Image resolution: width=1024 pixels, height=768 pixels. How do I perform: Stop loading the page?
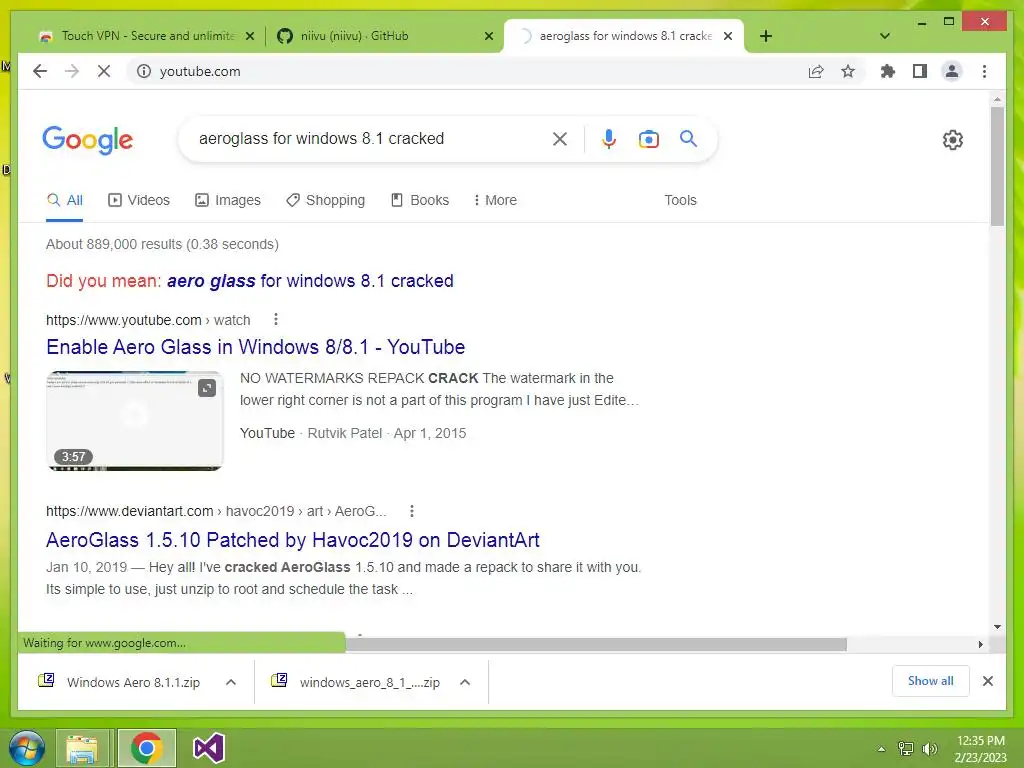pos(104,71)
